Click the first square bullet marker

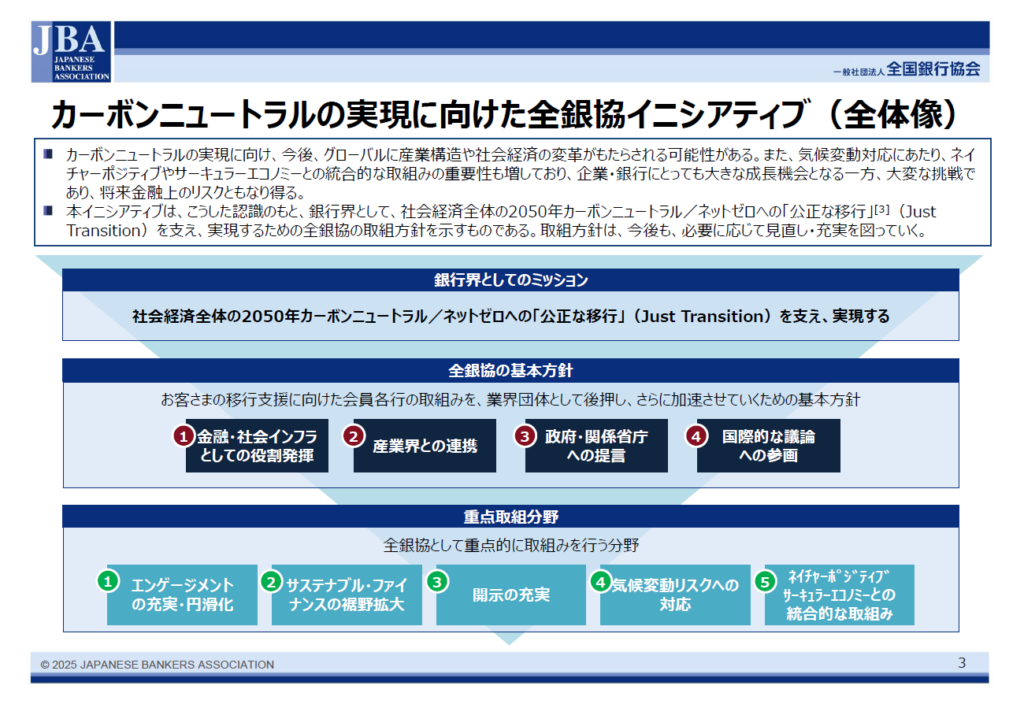48,154
